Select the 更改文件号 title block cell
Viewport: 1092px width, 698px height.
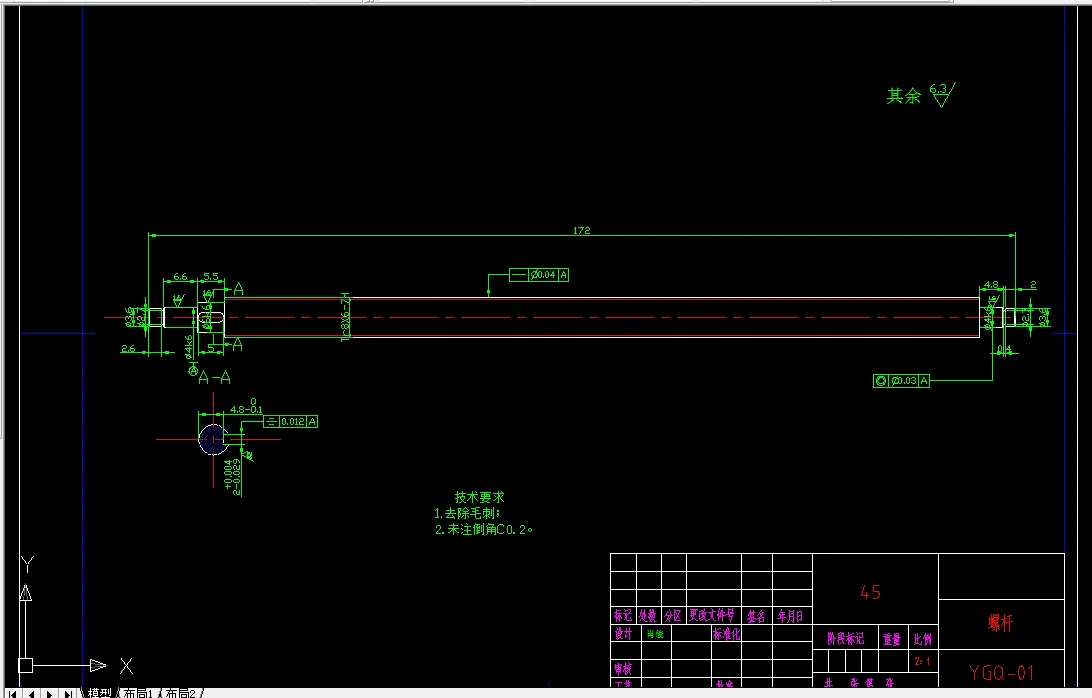[x=712, y=615]
